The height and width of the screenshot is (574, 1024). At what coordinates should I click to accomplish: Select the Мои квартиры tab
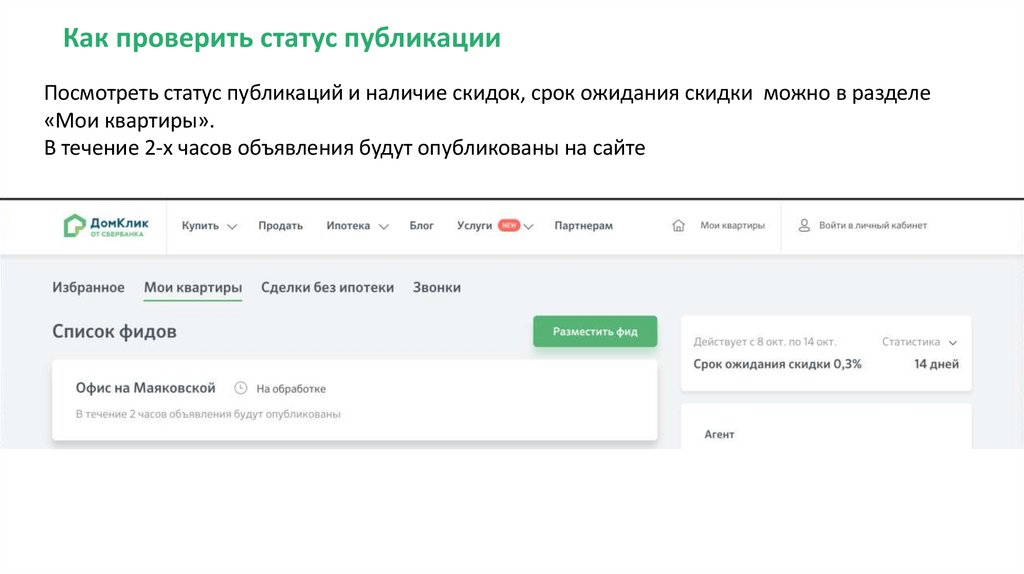193,288
